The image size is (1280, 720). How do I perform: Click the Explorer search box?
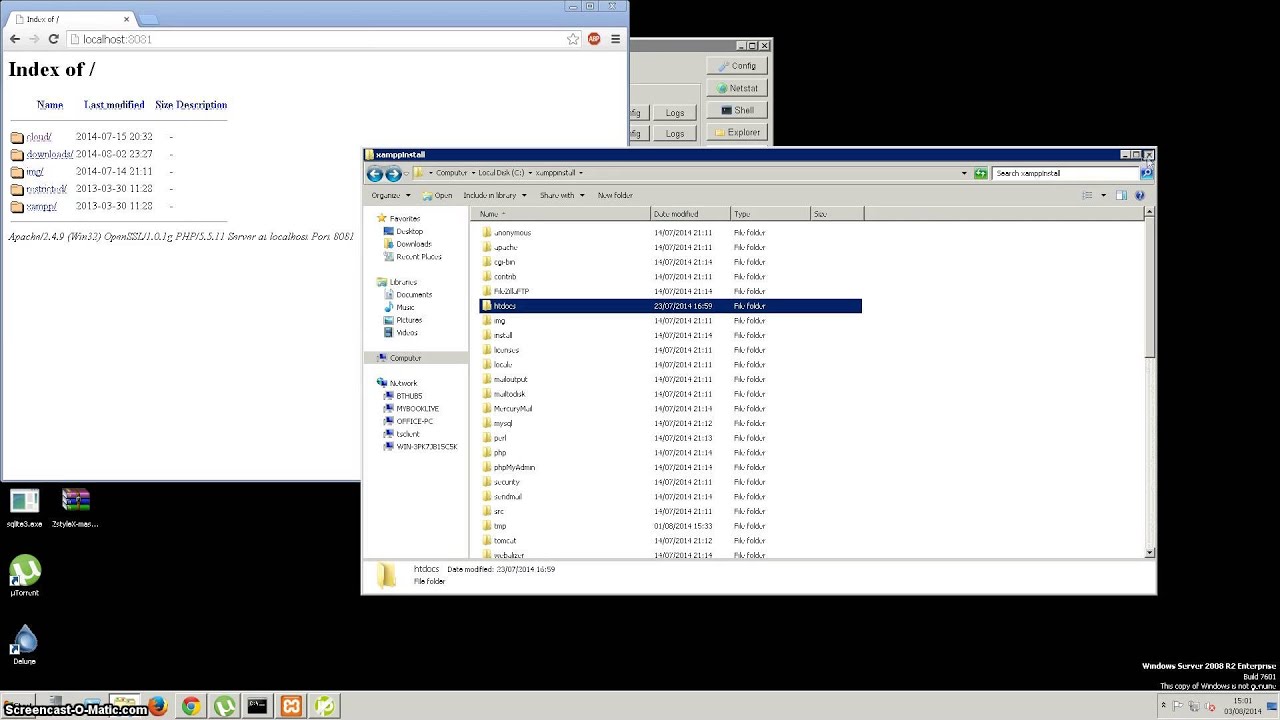pyautogui.click(x=1066, y=173)
